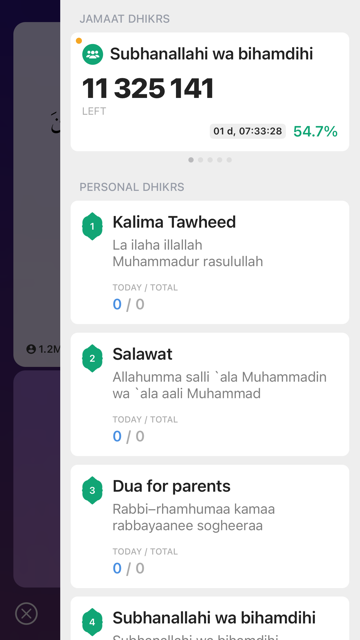Select the last carousel page dot
The image size is (360, 640).
(229, 160)
